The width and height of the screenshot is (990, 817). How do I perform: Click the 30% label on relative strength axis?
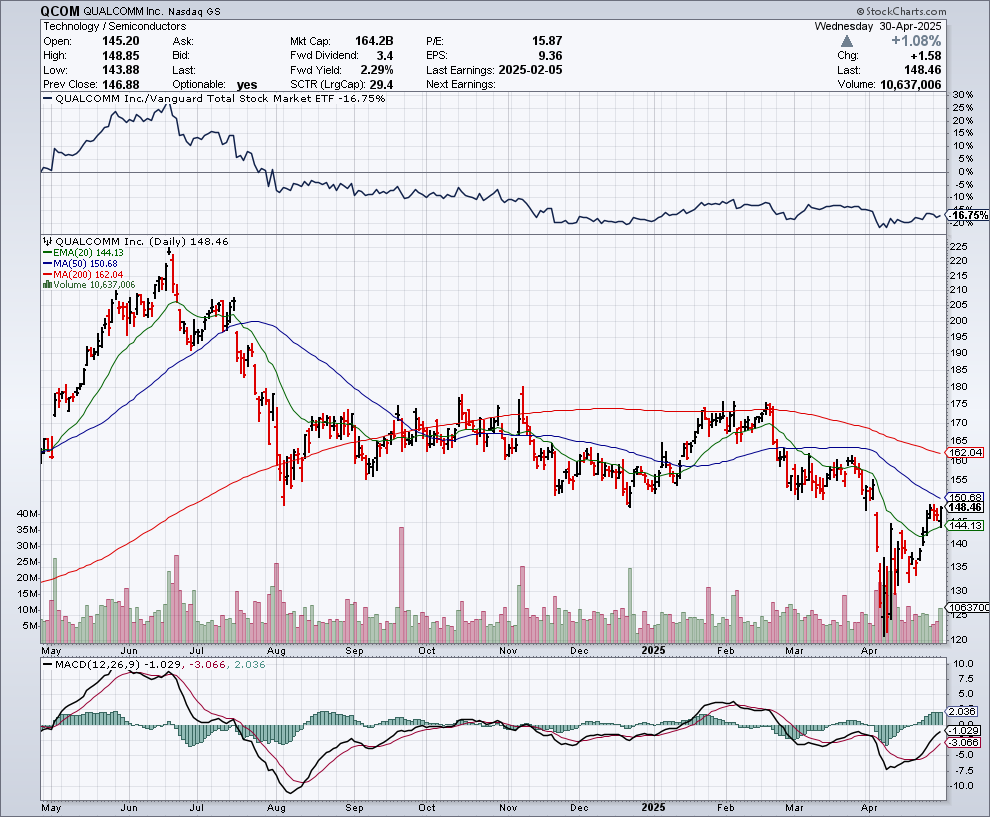tap(963, 95)
